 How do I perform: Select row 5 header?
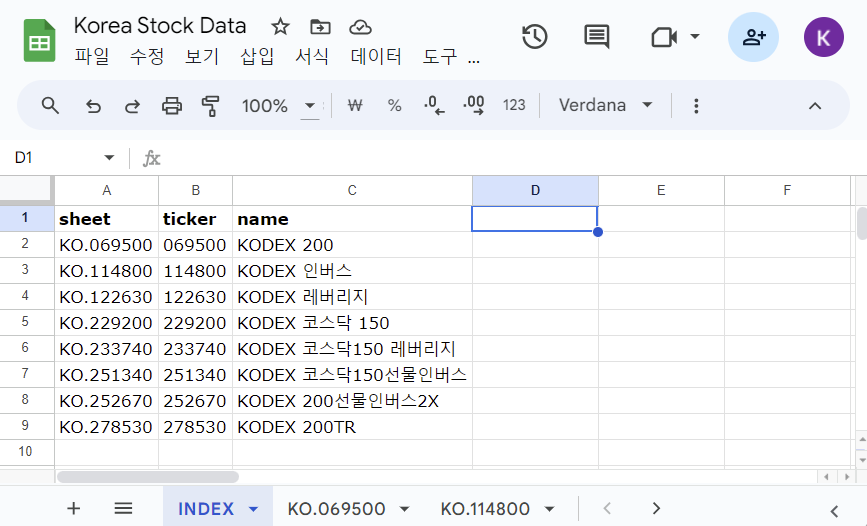point(27,322)
